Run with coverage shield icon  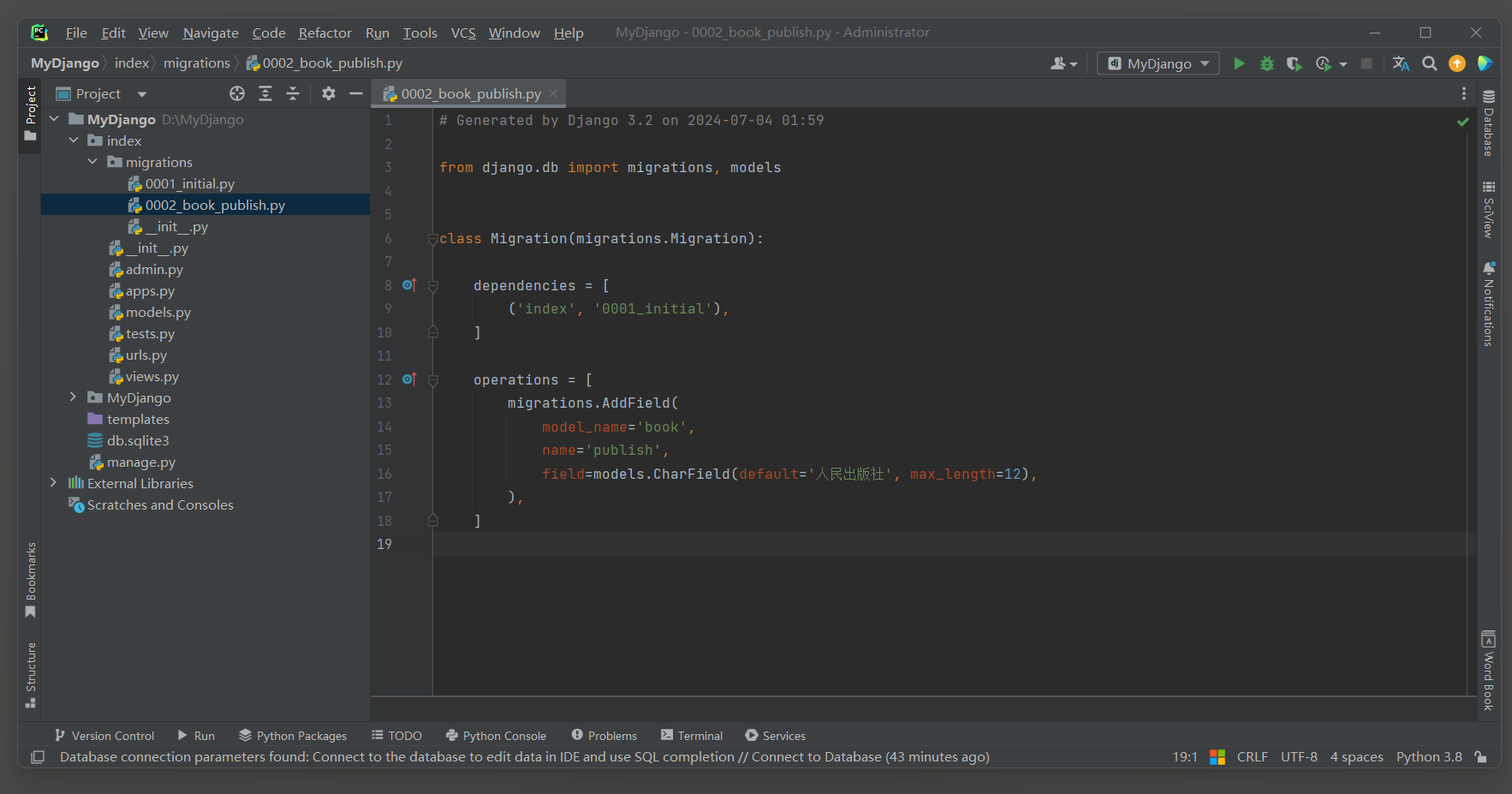tap(1294, 63)
